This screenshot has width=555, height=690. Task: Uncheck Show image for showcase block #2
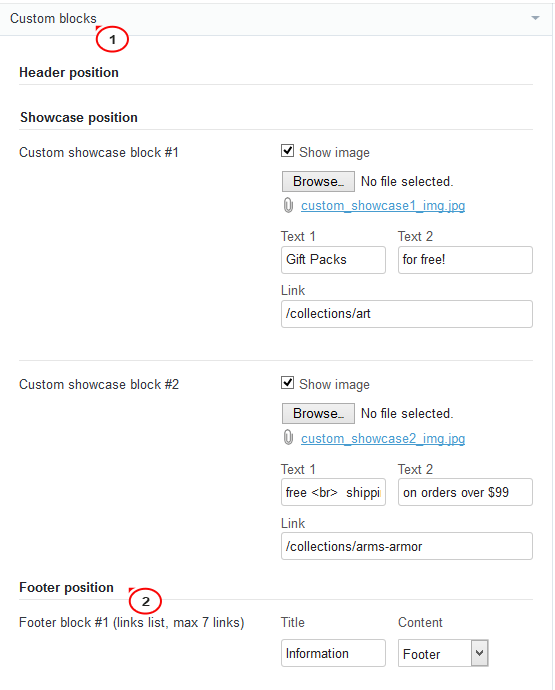click(x=287, y=383)
